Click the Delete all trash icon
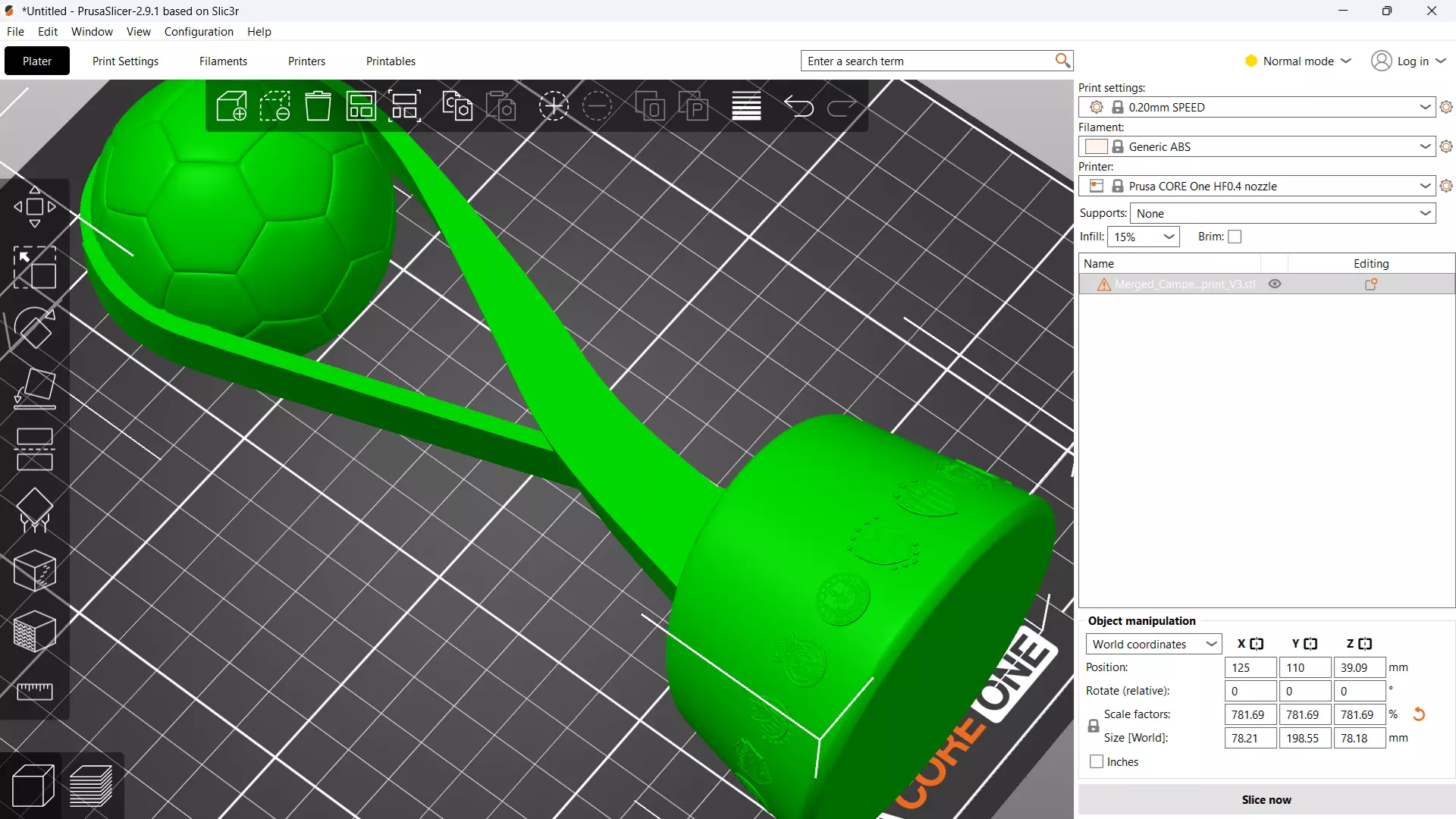 click(x=318, y=106)
